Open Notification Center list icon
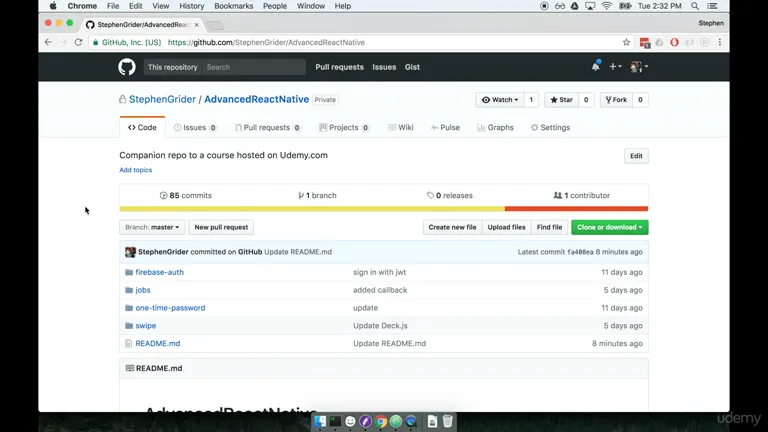The image size is (768, 432). 713,6
